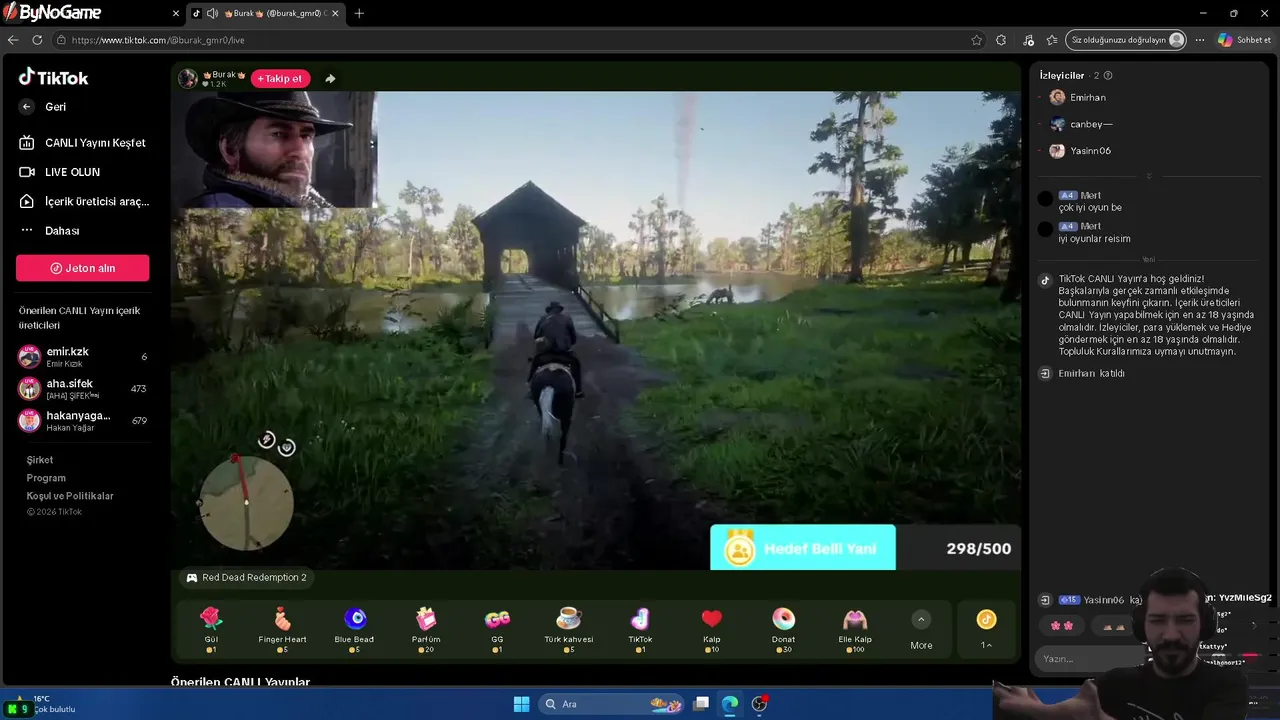Open browser extensions icon

point(1001,40)
